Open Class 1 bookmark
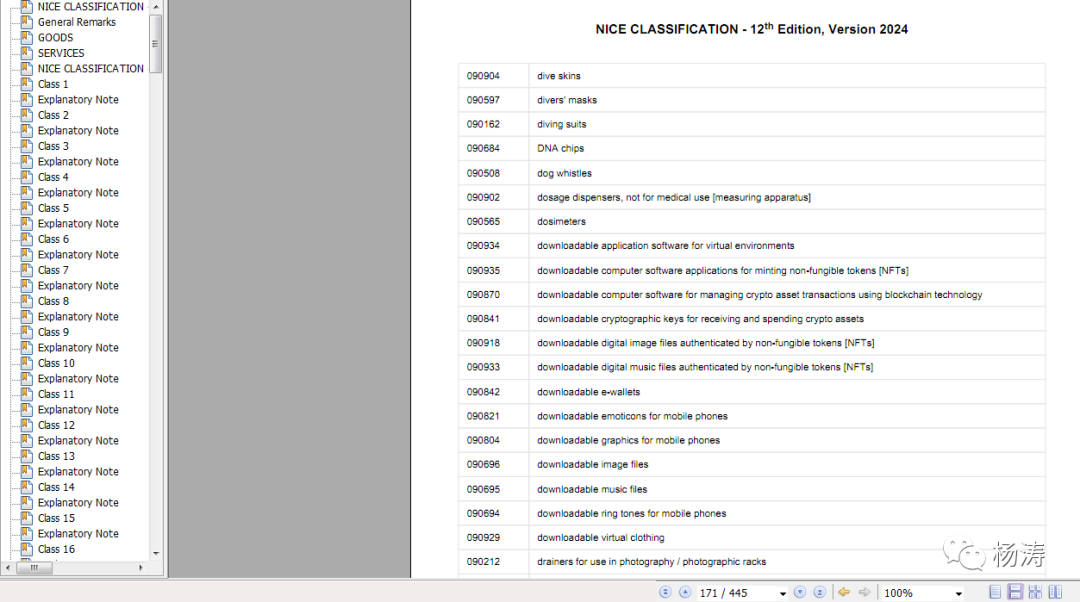Viewport: 1080px width, 602px height. [x=53, y=84]
